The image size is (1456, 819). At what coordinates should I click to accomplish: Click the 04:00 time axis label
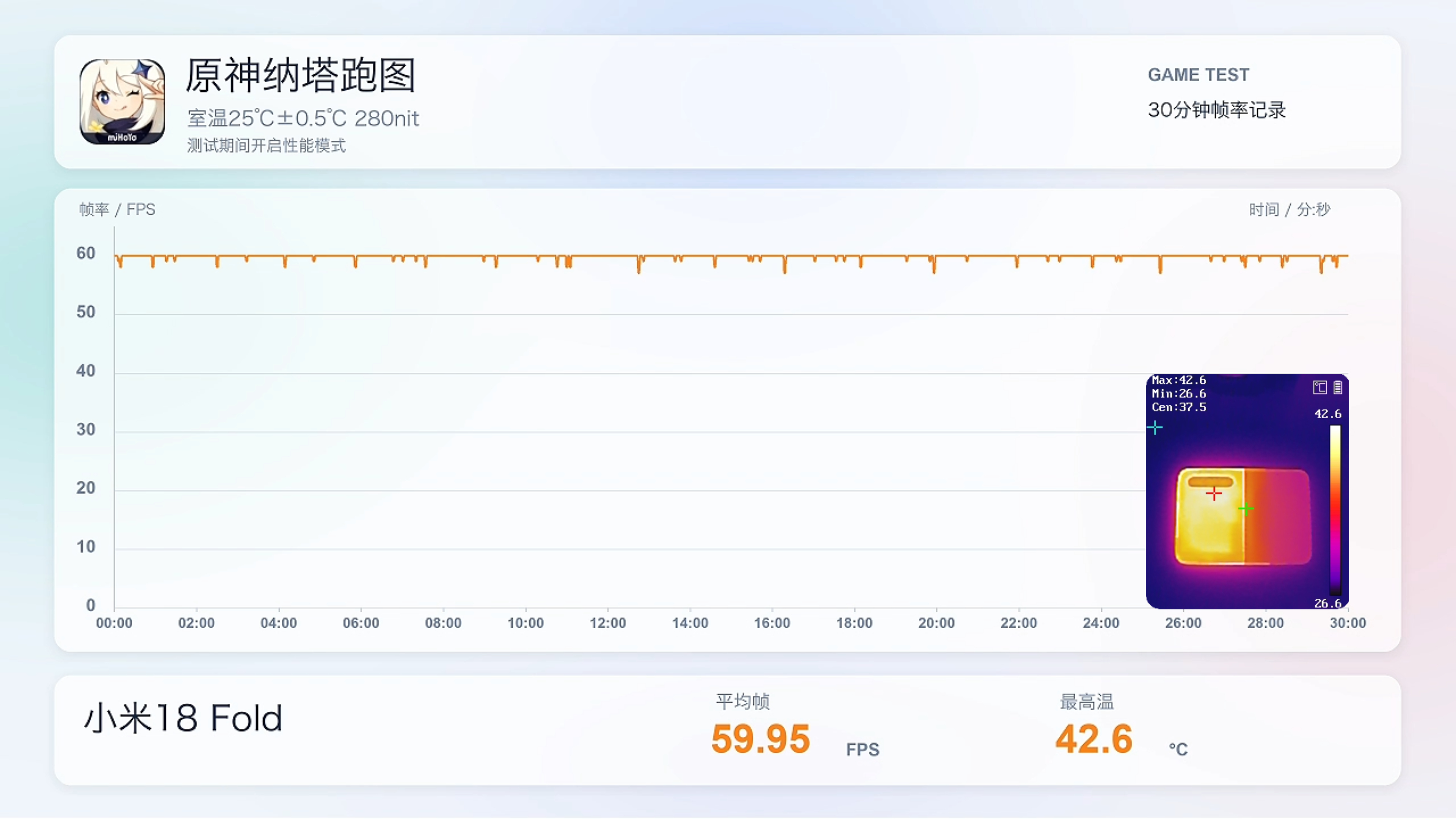click(x=279, y=623)
